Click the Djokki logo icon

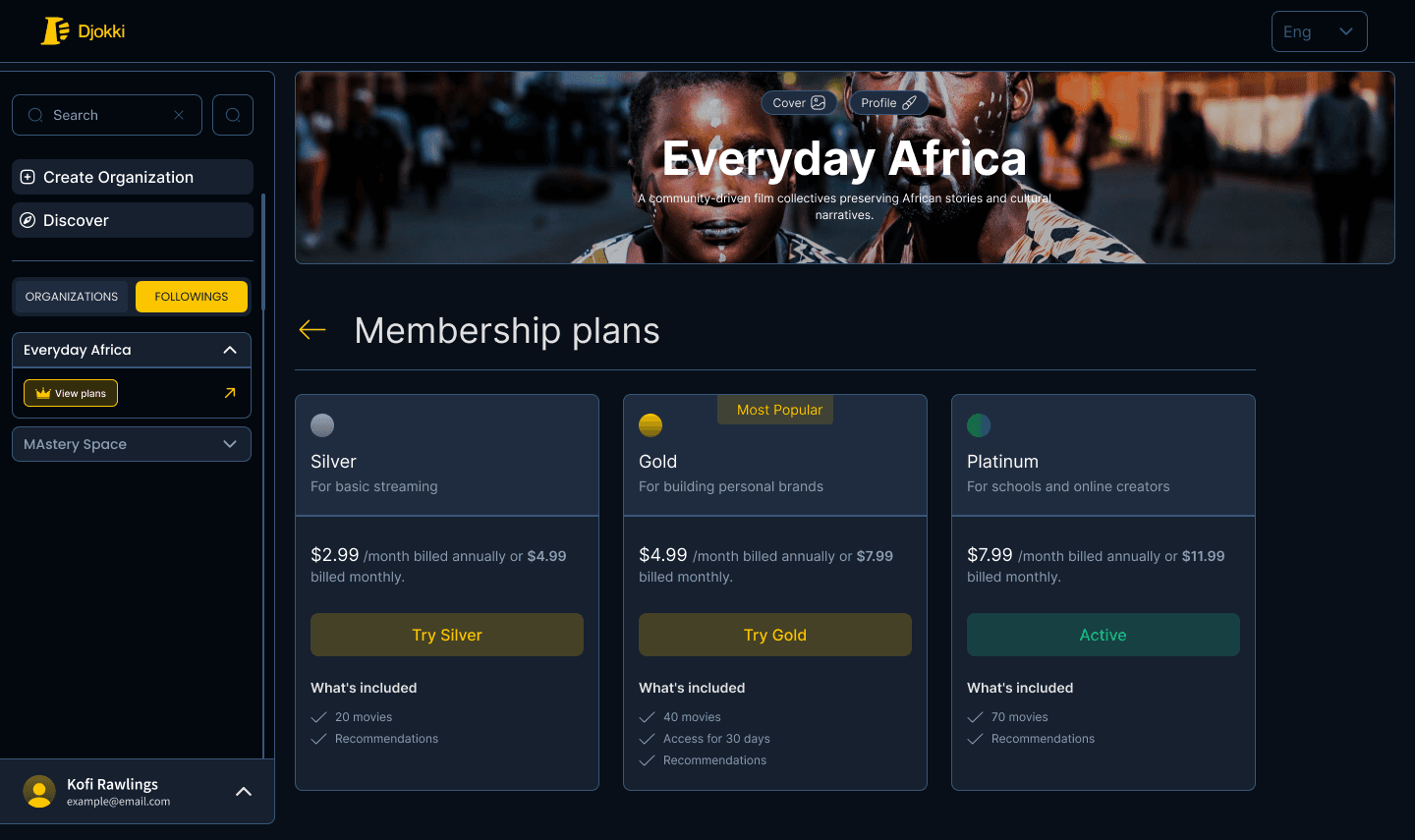click(x=56, y=30)
